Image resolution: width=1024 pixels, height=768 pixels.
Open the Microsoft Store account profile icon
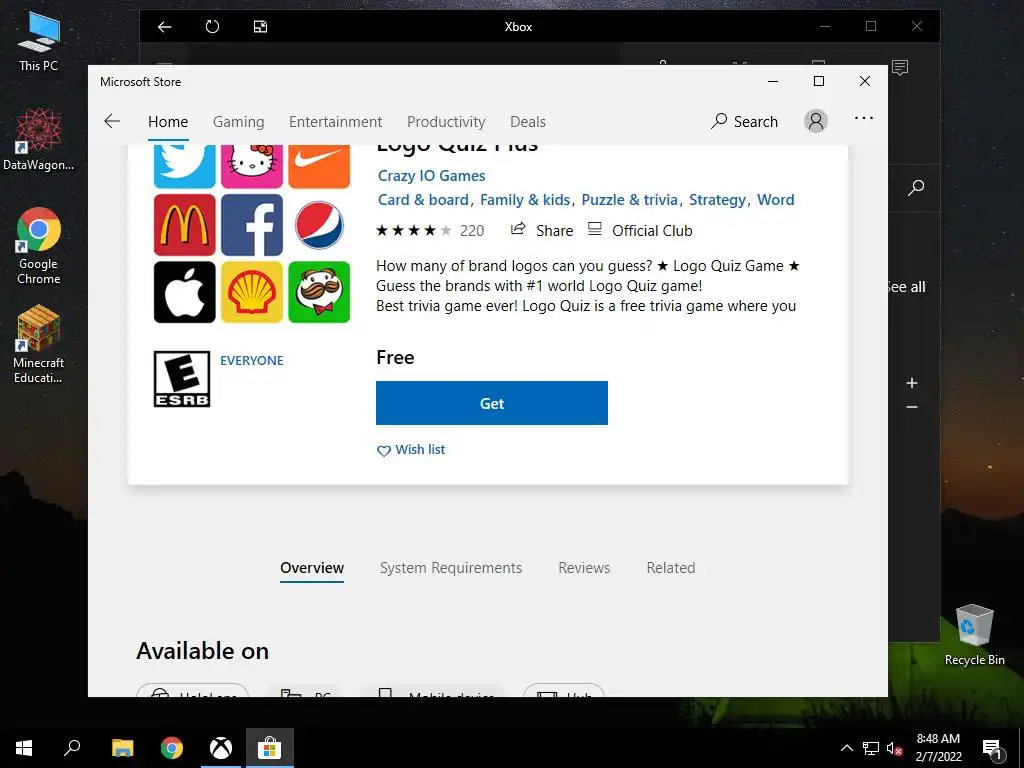816,121
